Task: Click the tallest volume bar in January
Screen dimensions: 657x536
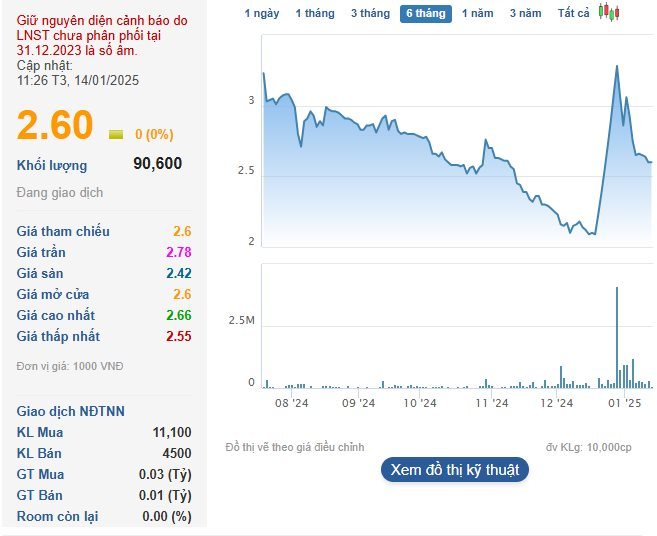Action: pos(617,337)
